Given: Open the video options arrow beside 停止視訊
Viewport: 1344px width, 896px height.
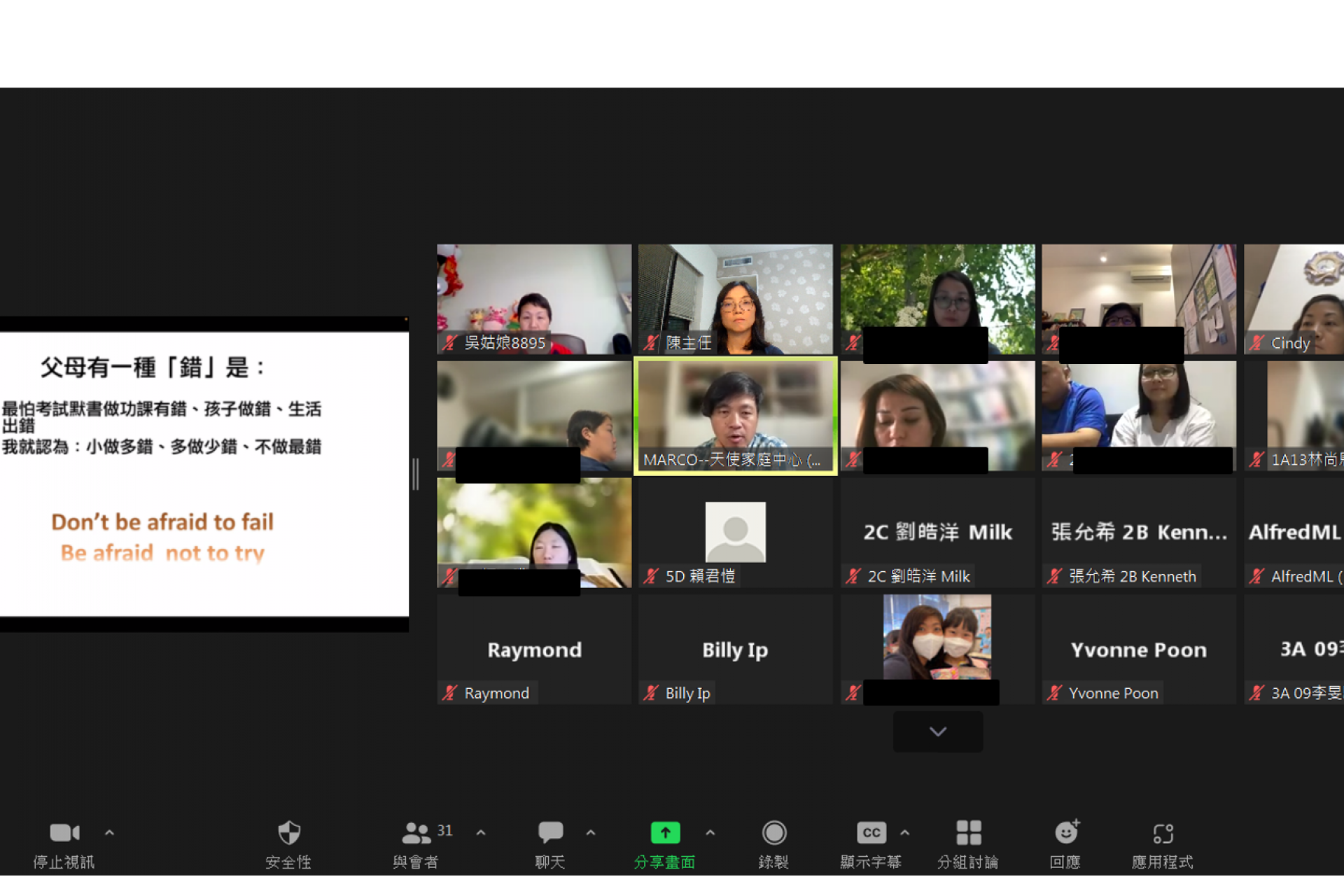Looking at the screenshot, I should coord(109,832).
